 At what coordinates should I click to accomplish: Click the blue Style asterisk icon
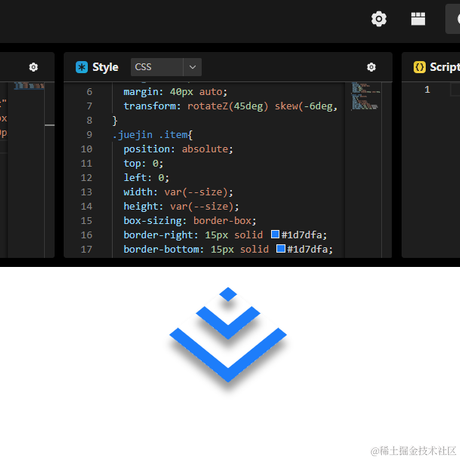tap(82, 67)
